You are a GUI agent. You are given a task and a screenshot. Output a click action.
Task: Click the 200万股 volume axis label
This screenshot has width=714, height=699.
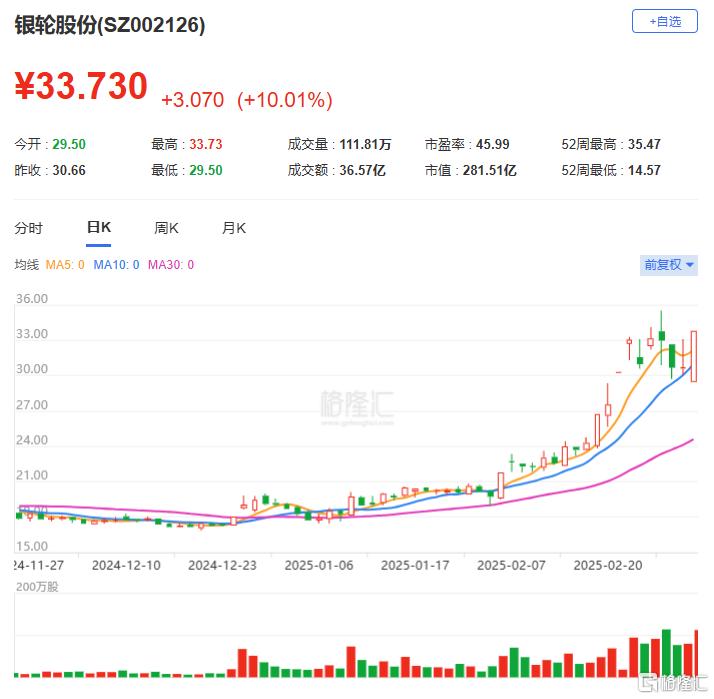[37, 587]
